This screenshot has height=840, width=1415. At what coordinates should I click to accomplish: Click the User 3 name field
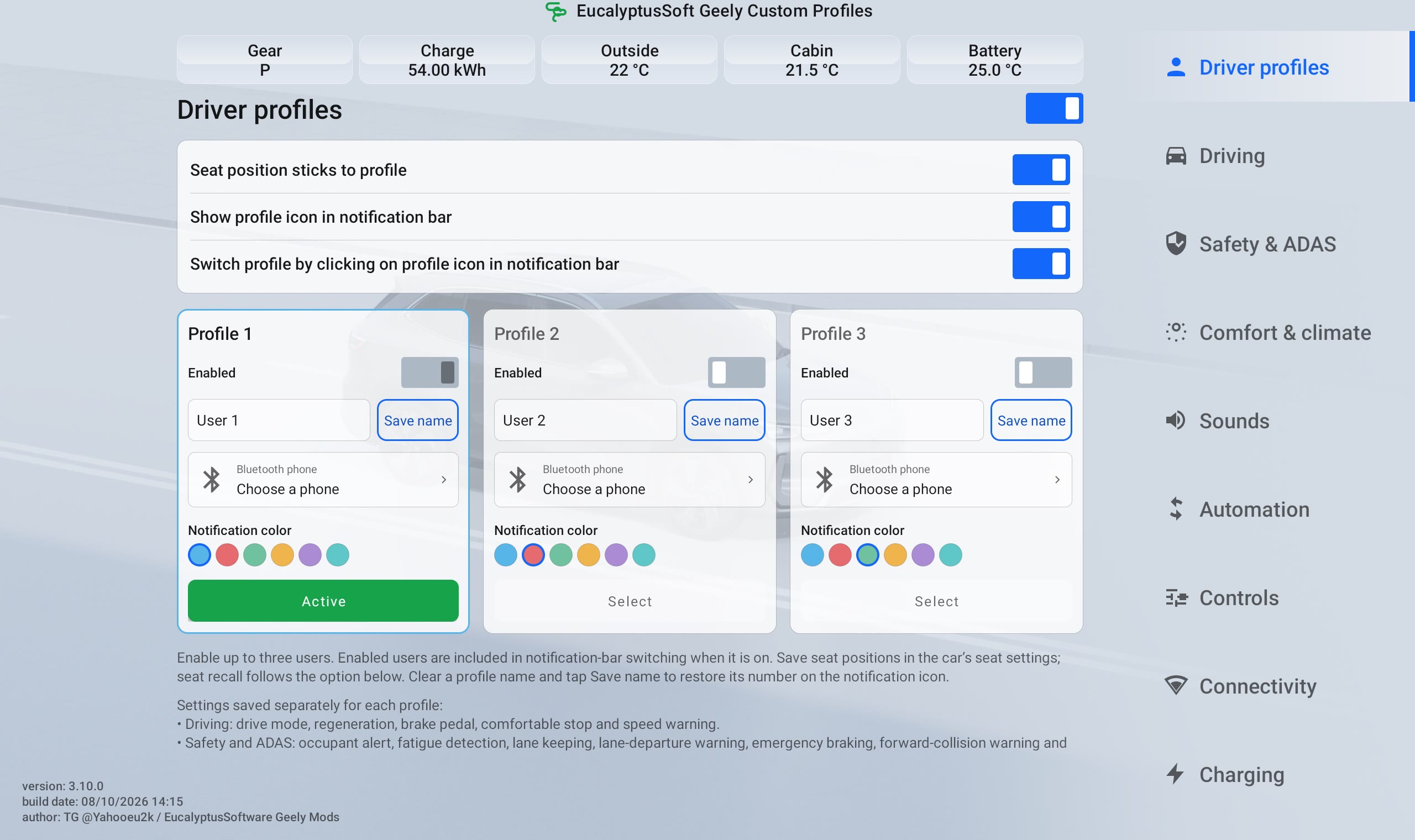point(892,420)
